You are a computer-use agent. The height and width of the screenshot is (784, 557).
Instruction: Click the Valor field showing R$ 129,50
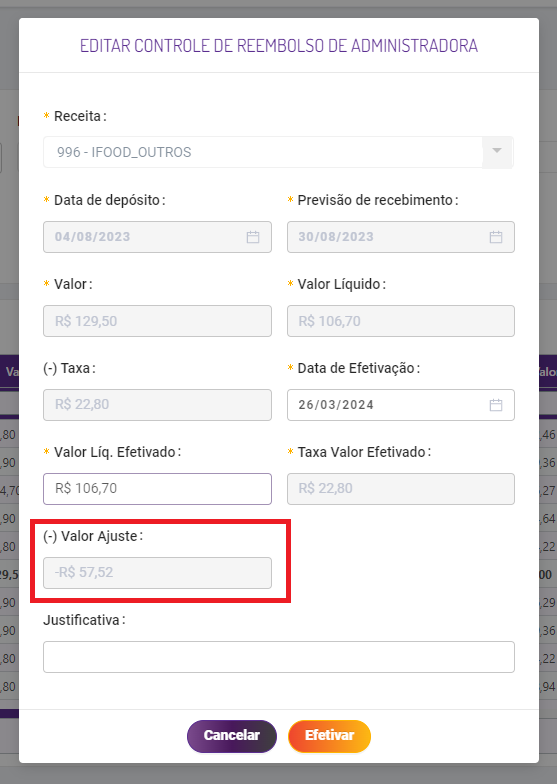(158, 321)
